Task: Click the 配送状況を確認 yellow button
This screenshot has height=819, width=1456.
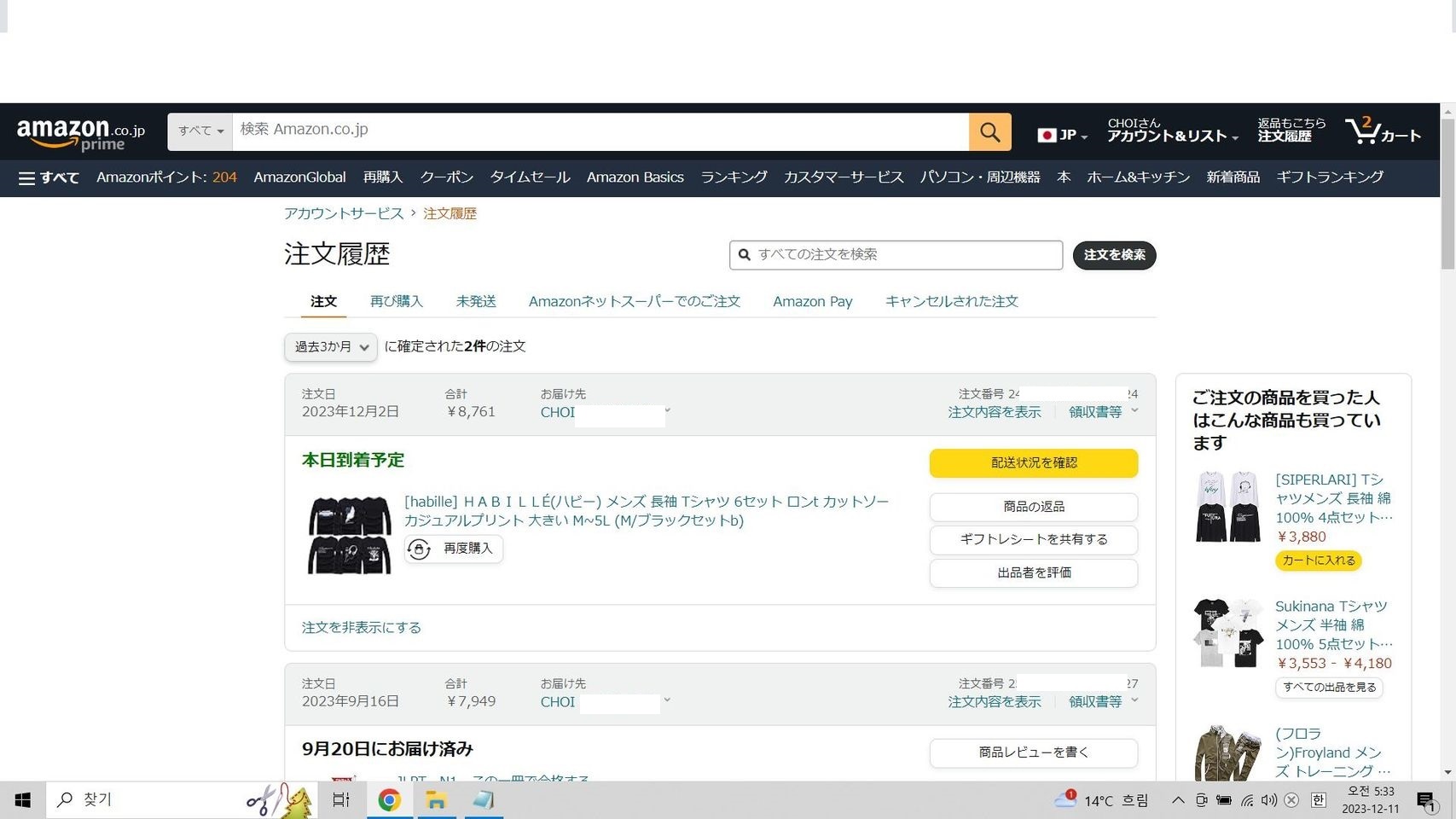Action: click(x=1034, y=463)
